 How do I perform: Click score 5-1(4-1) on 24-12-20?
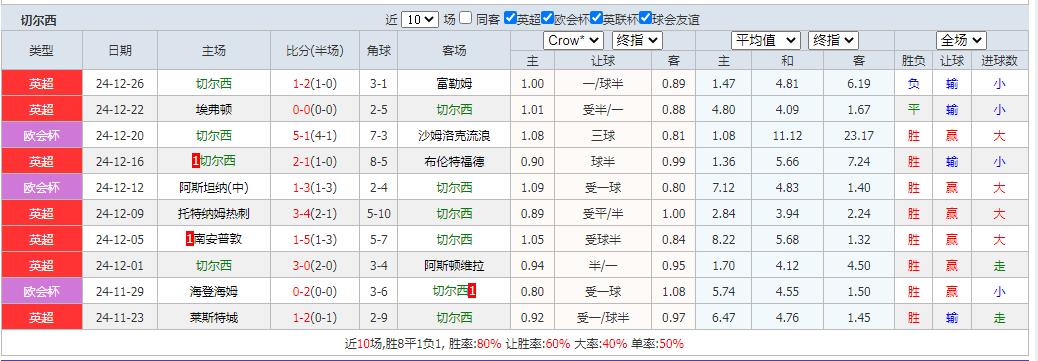click(314, 136)
